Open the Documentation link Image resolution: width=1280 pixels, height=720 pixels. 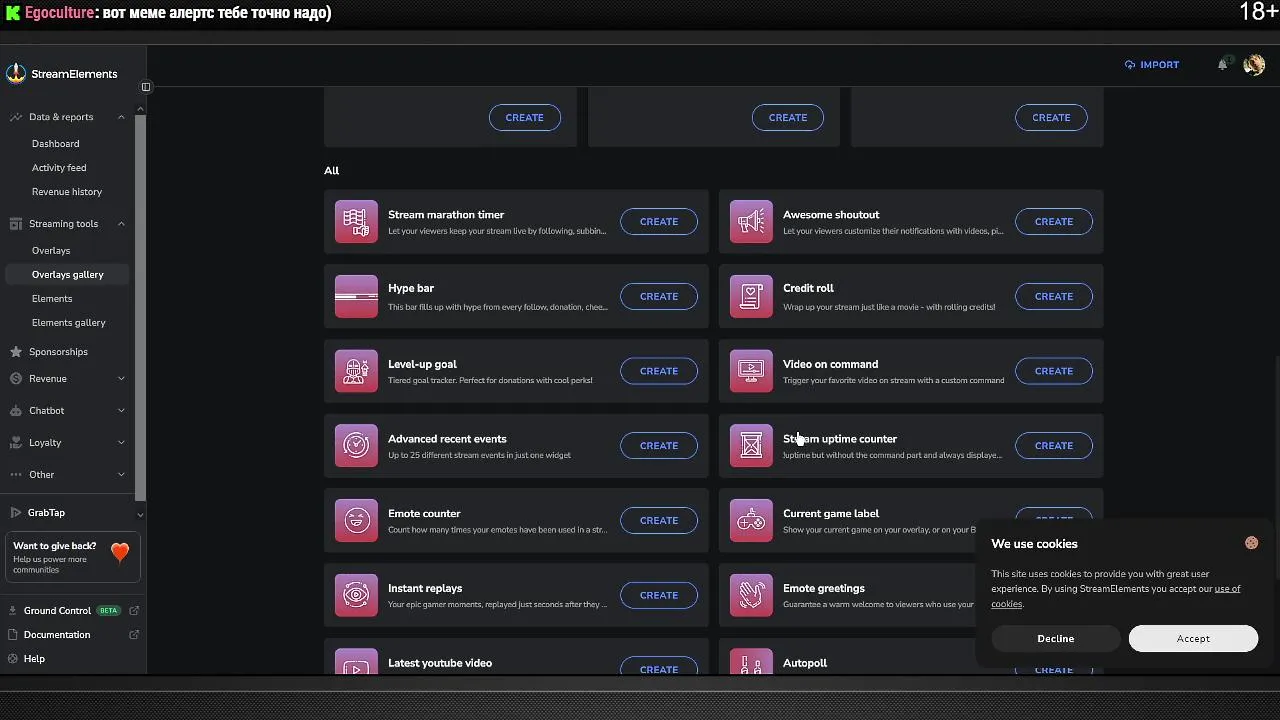tap(57, 635)
